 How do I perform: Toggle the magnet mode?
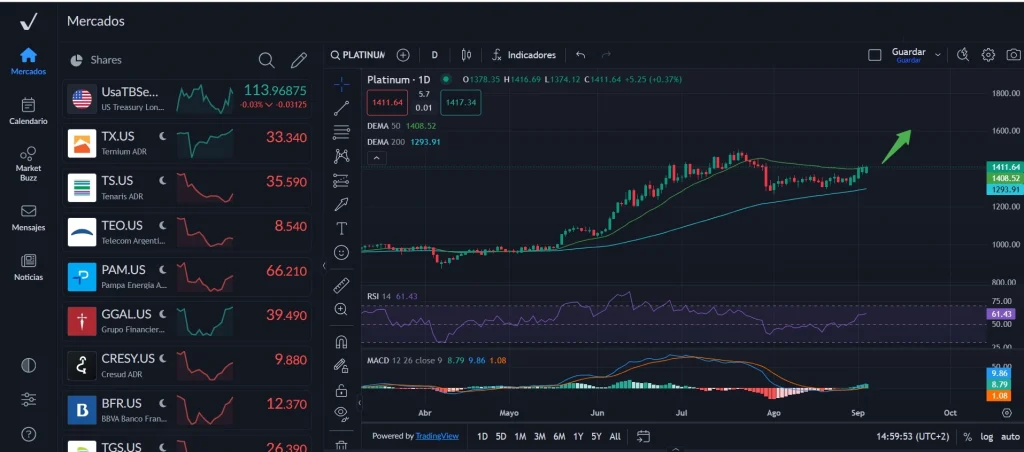[x=341, y=342]
